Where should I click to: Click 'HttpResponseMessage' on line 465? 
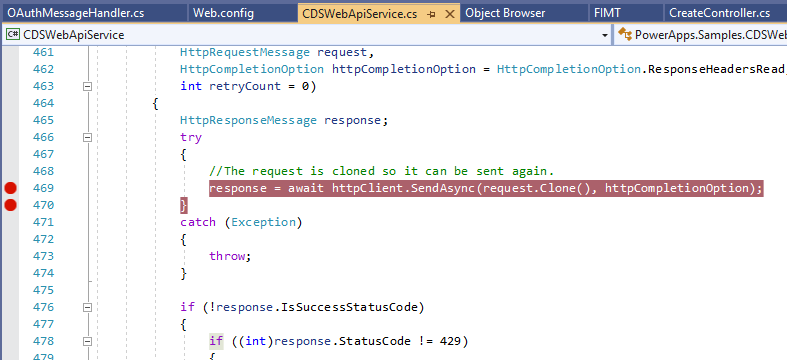click(248, 120)
